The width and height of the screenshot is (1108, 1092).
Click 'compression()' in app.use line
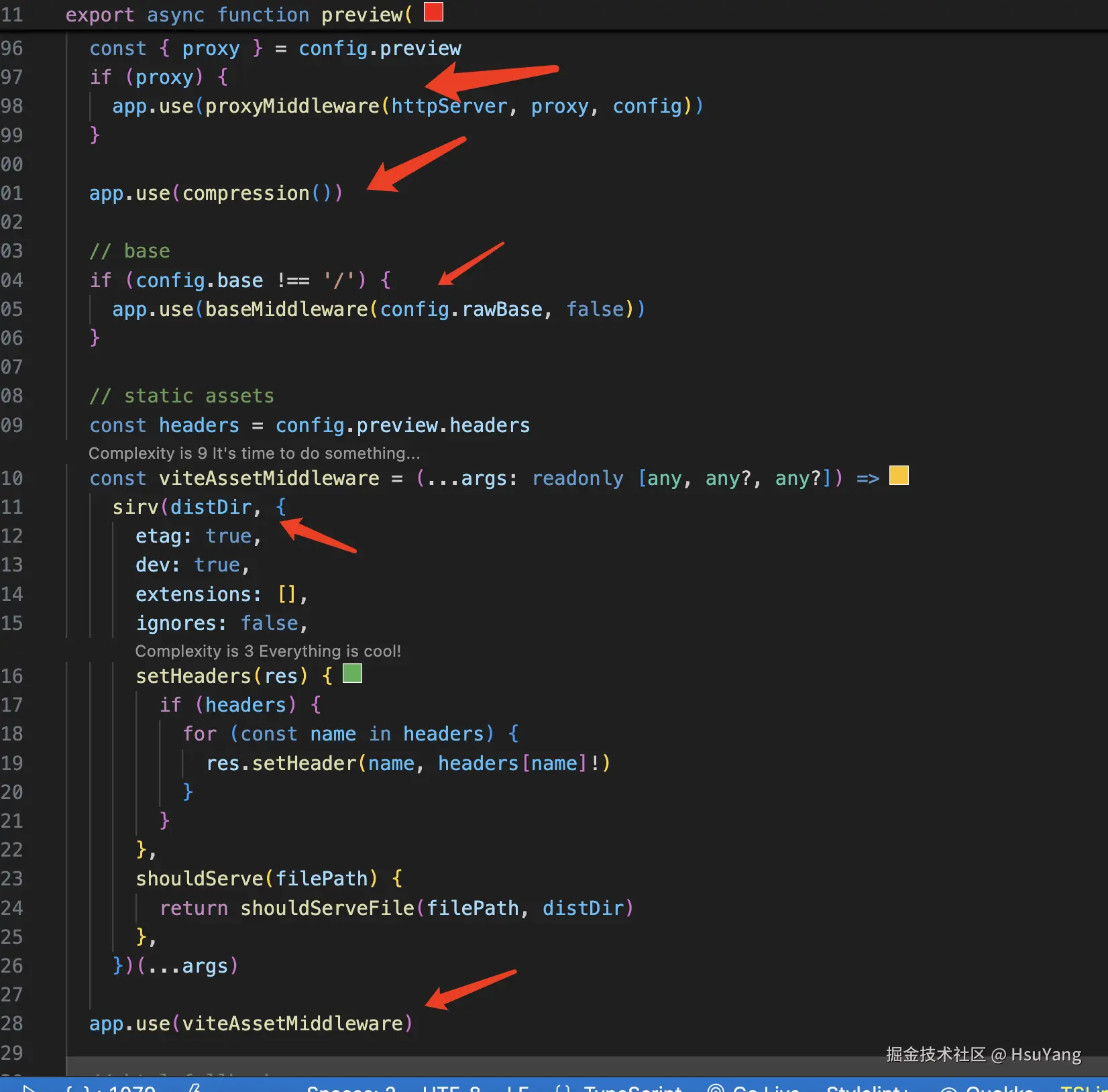pyautogui.click(x=257, y=193)
